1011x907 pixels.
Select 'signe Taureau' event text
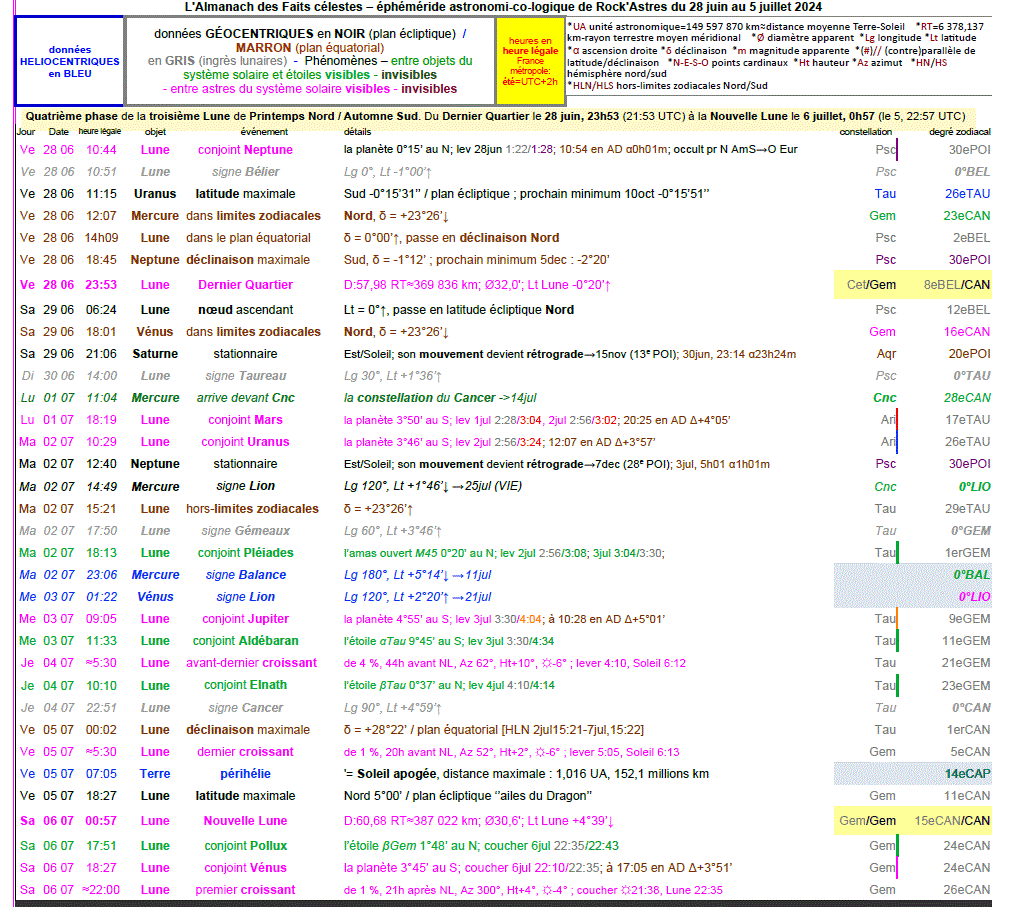point(246,376)
